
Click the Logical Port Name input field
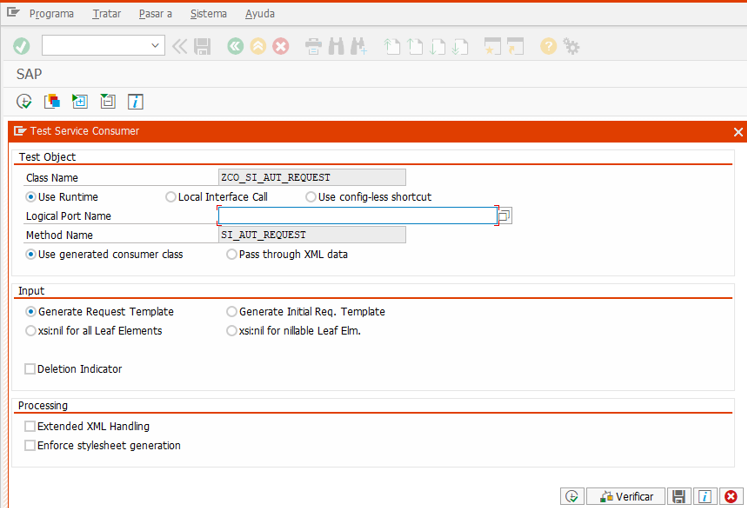[357, 216]
